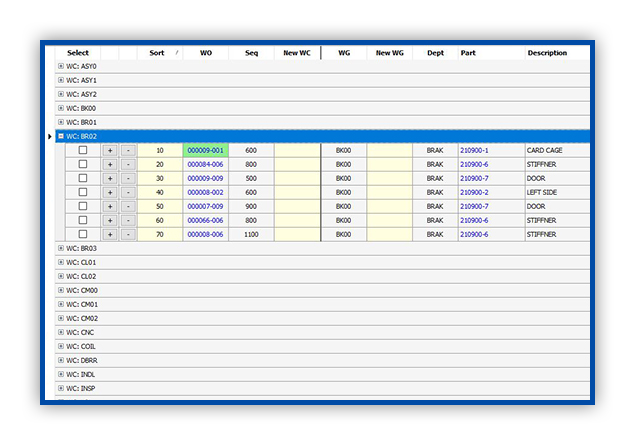Click New WG field for WO 000009-001

pyautogui.click(x=390, y=150)
